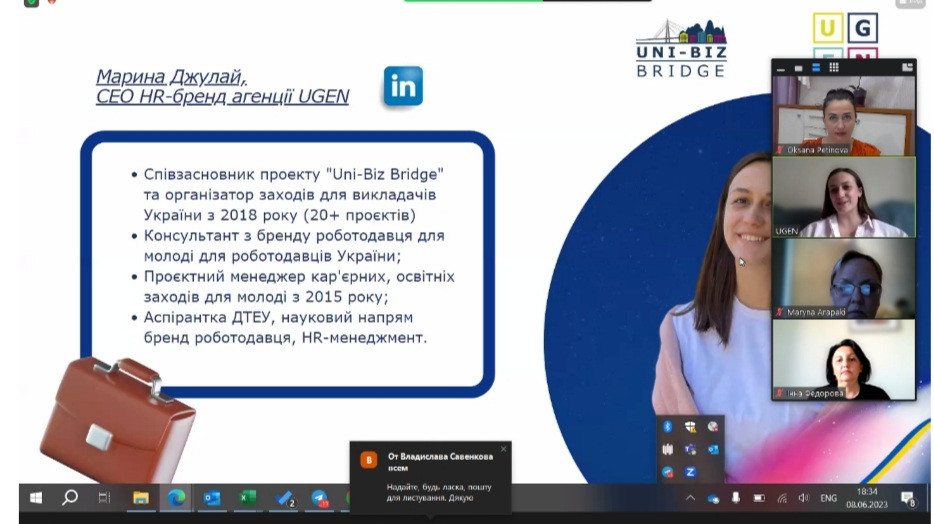Image resolution: width=934 pixels, height=524 pixels.
Task: Open Windows taskbar search
Action: click(70, 498)
